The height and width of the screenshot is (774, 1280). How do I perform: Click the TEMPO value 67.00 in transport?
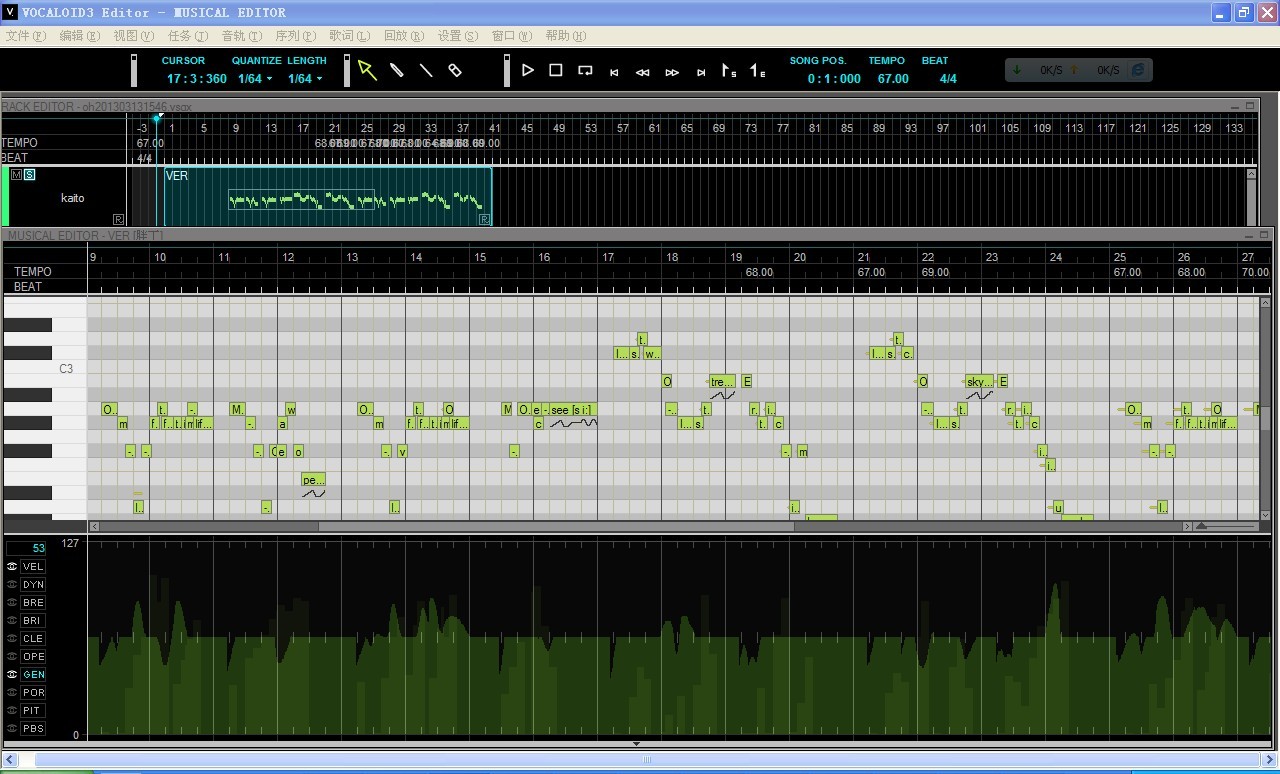pyautogui.click(x=893, y=79)
